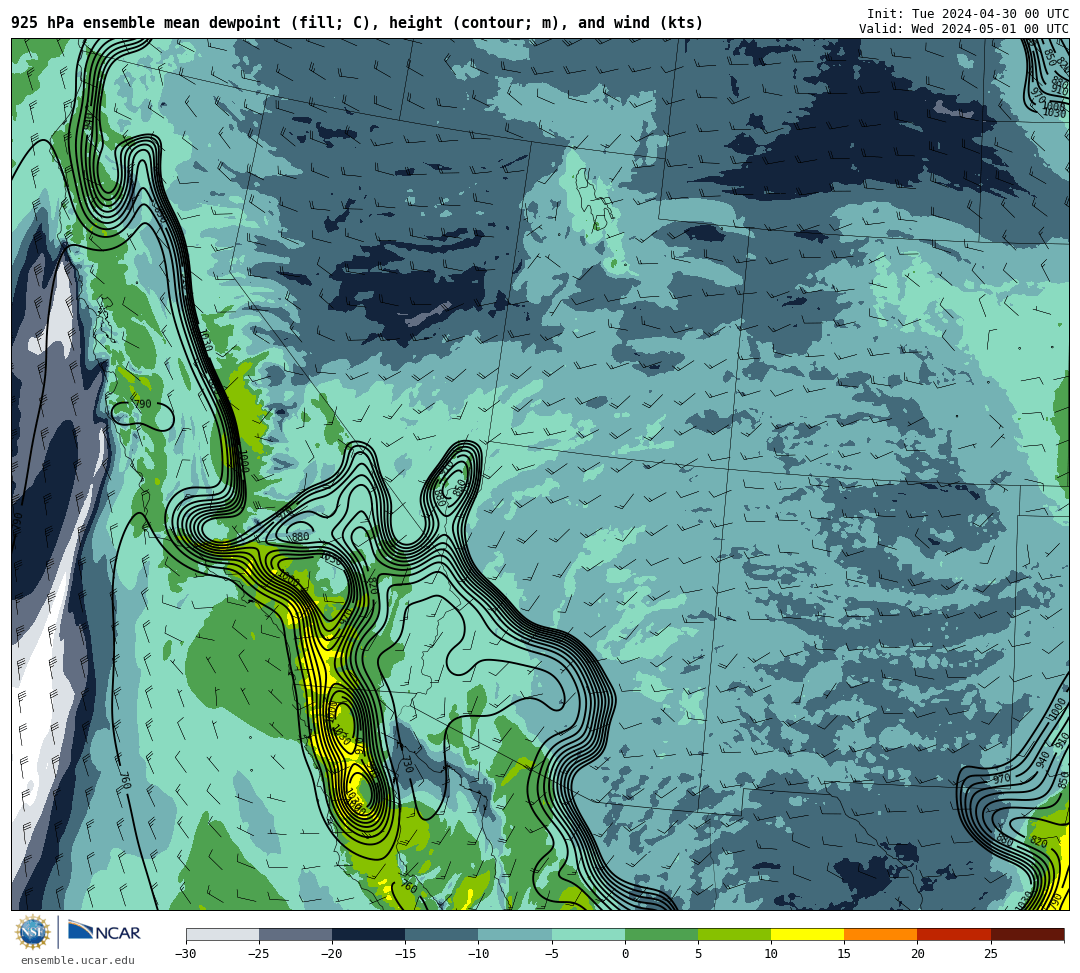Select the green 0 to 5 swatch
1080x973 pixels.
[661, 934]
